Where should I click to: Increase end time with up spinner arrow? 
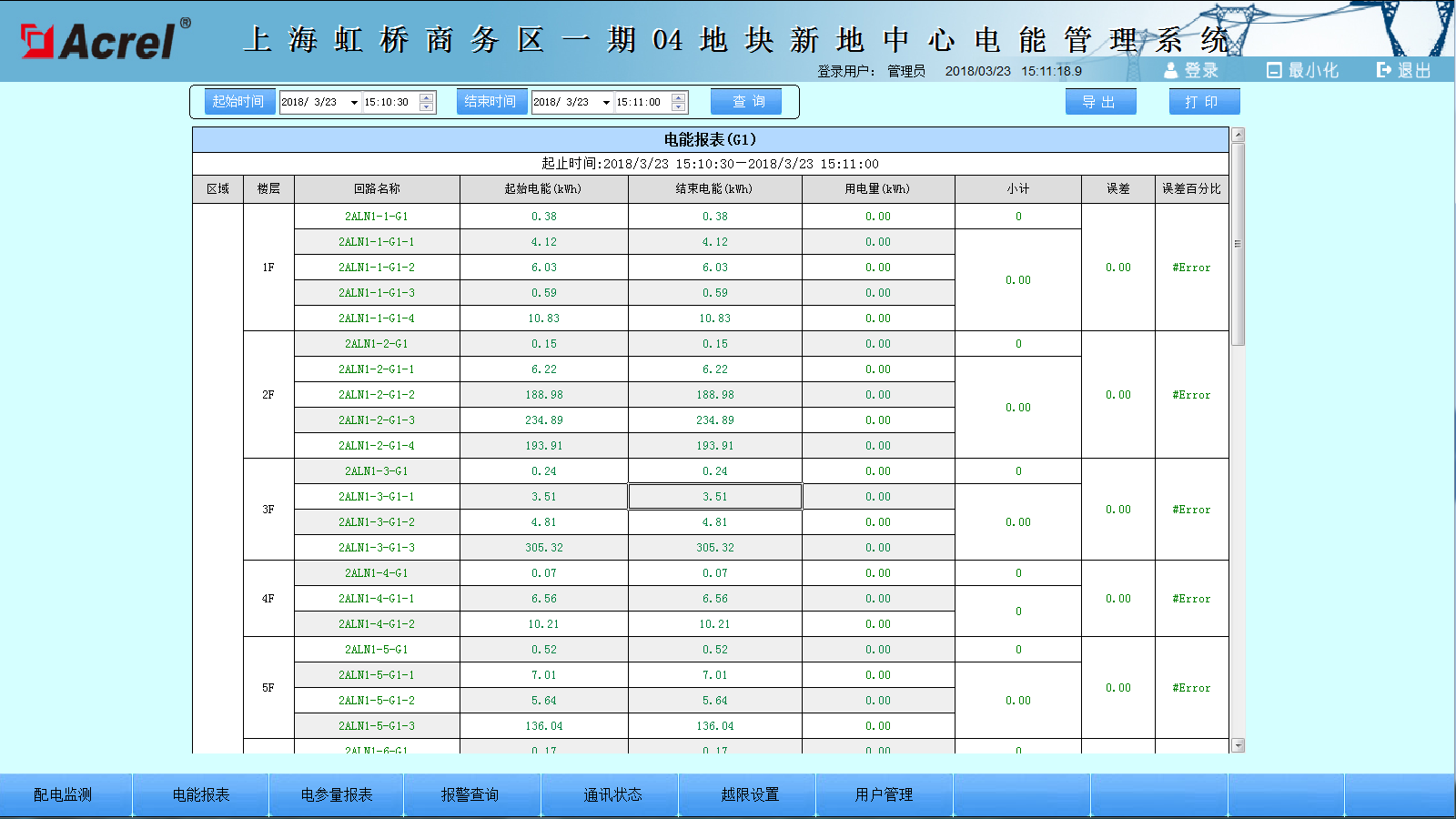[679, 97]
